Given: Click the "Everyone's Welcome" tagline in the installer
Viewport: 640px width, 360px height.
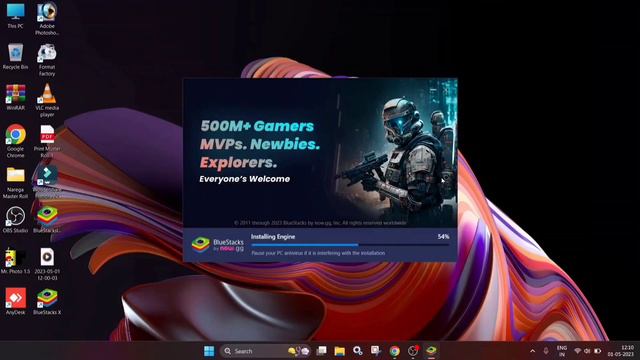Looking at the screenshot, I should point(244,179).
